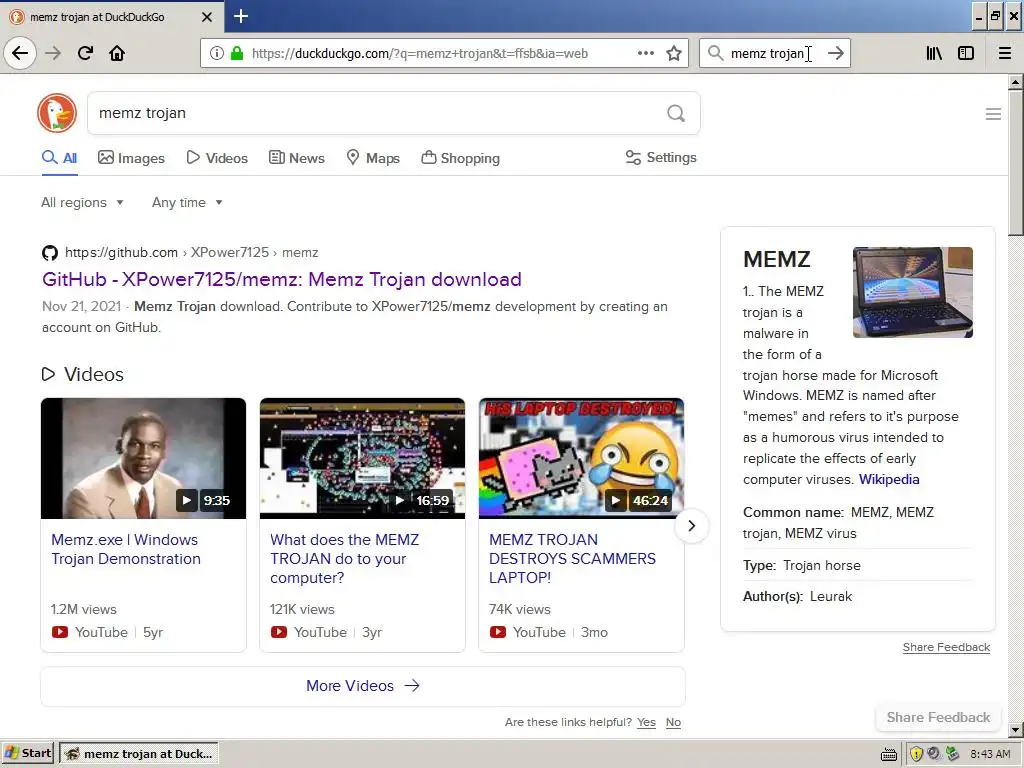Play the Memz.exe demonstration video

tap(144, 458)
